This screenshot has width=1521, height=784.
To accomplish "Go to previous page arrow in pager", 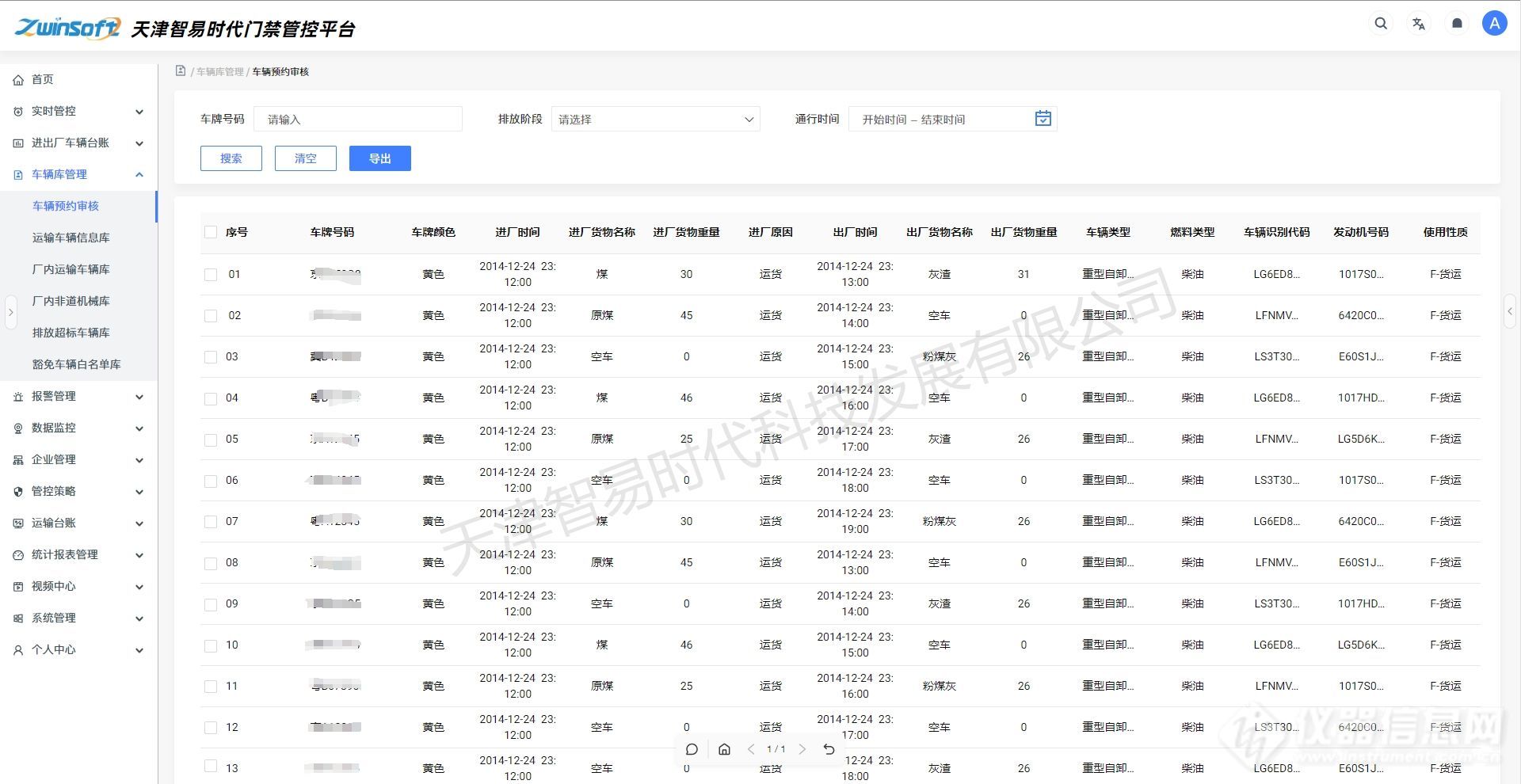I will 751,749.
